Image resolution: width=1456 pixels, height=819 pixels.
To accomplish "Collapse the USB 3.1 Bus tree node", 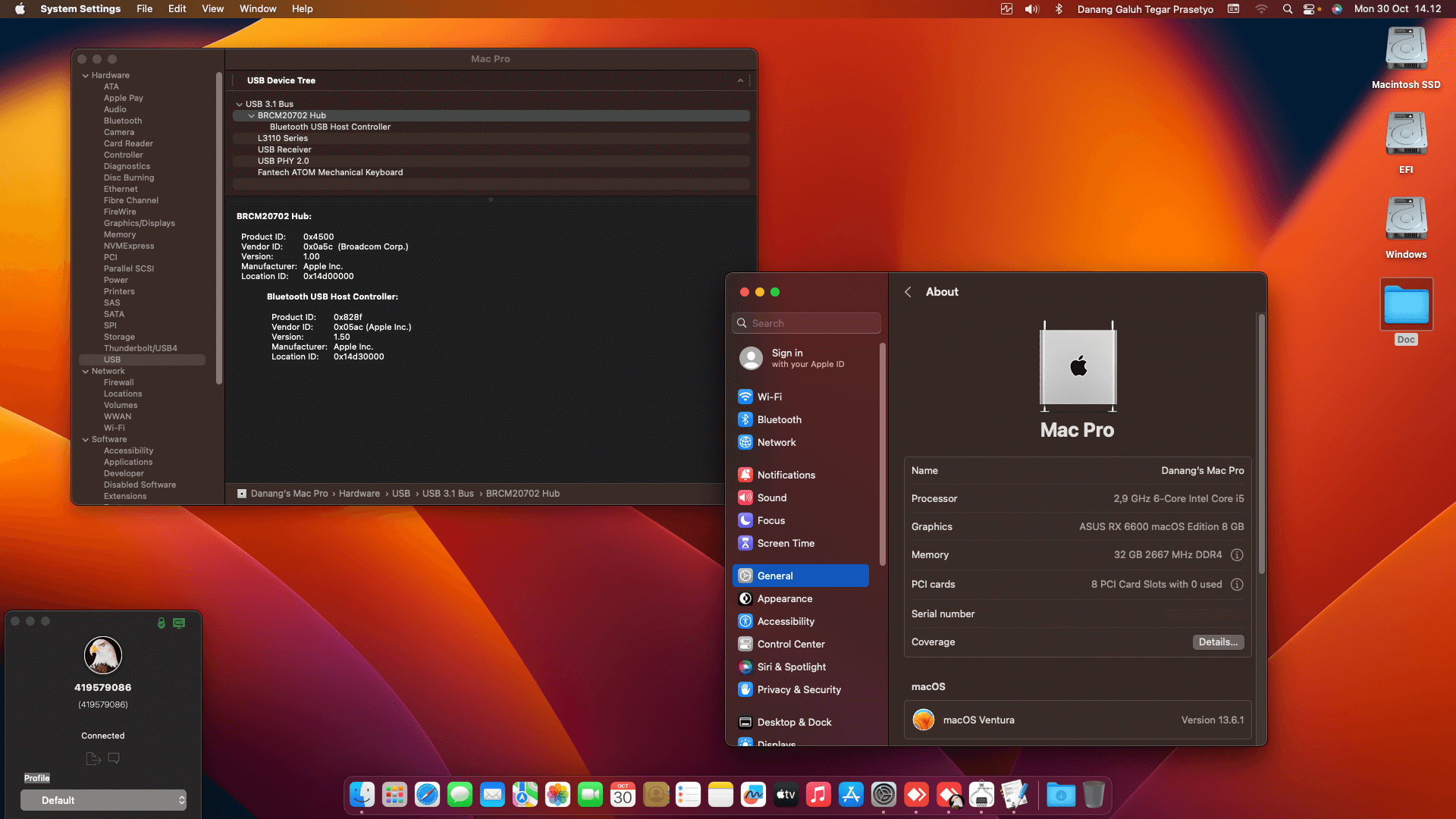I will click(x=240, y=105).
